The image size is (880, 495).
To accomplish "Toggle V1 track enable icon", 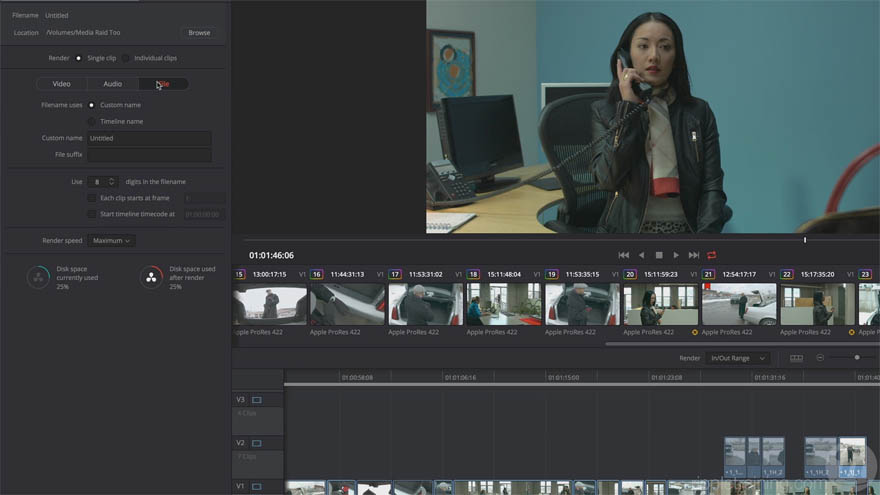I will tap(257, 486).
